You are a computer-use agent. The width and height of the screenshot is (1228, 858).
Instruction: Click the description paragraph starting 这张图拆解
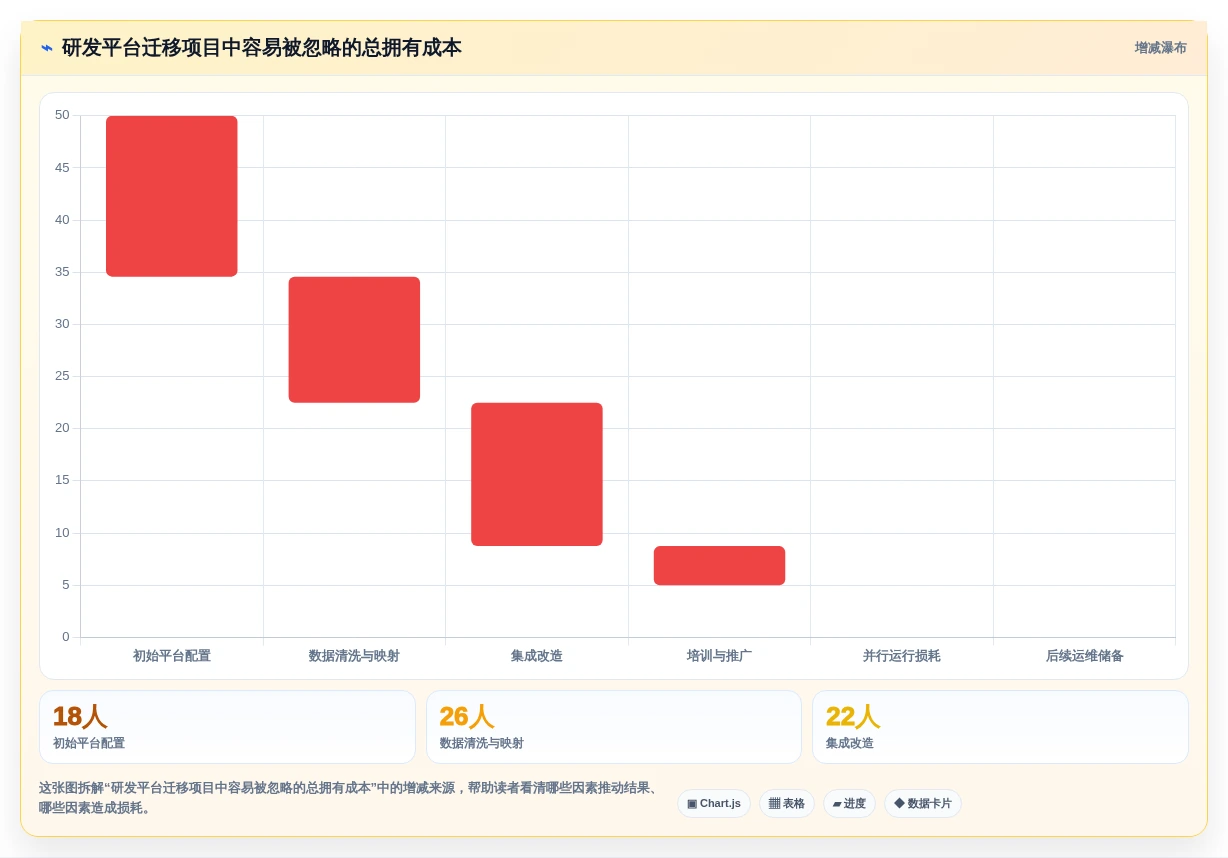point(351,798)
